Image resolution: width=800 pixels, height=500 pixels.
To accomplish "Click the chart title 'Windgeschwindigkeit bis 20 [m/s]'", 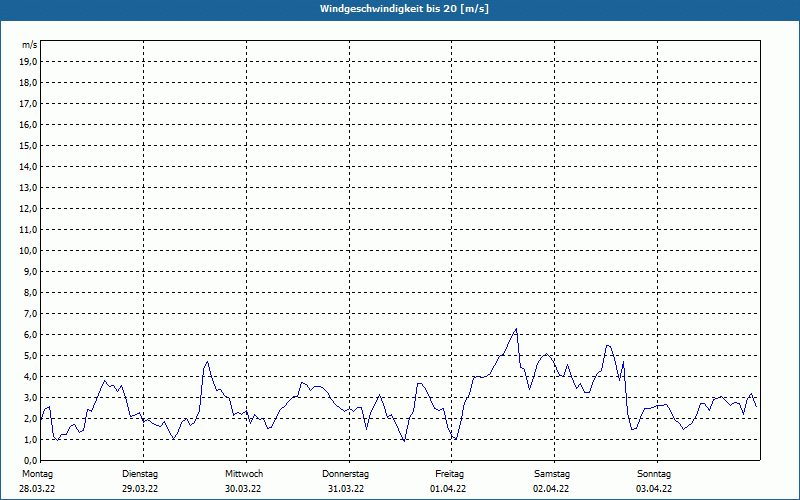I will (x=404, y=9).
